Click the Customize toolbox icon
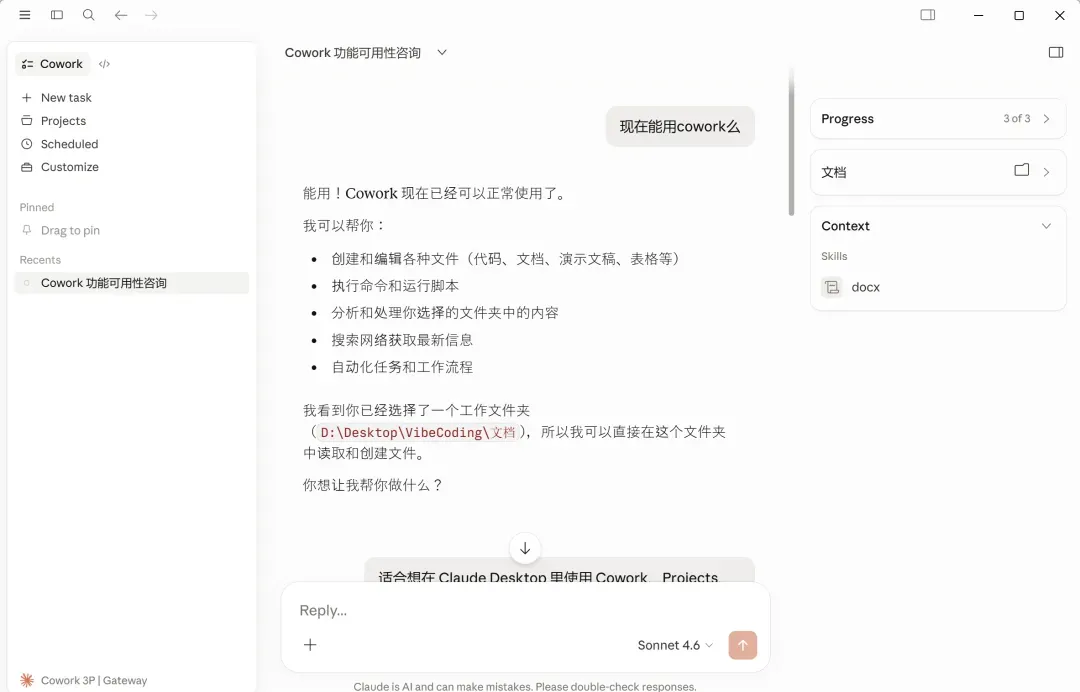The image size is (1080, 692). [x=27, y=167]
